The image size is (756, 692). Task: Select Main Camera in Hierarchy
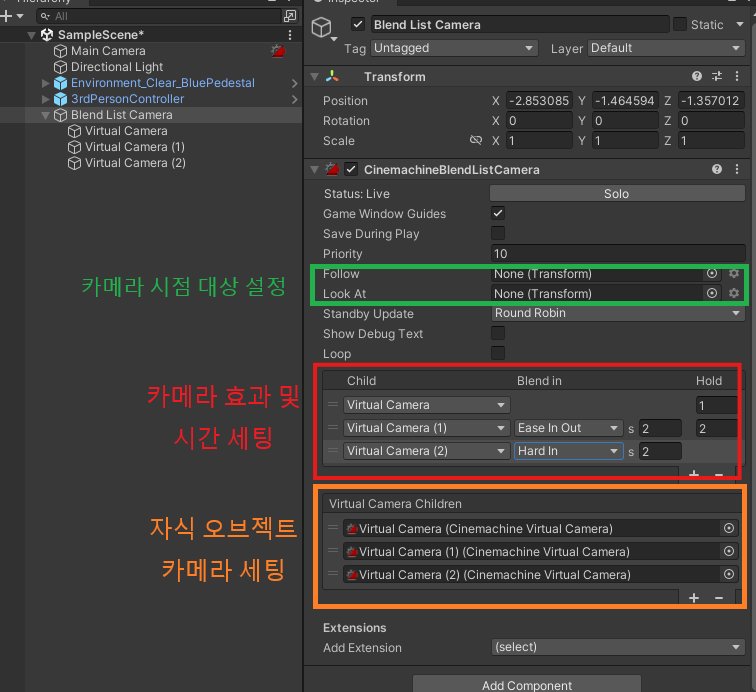click(108, 51)
